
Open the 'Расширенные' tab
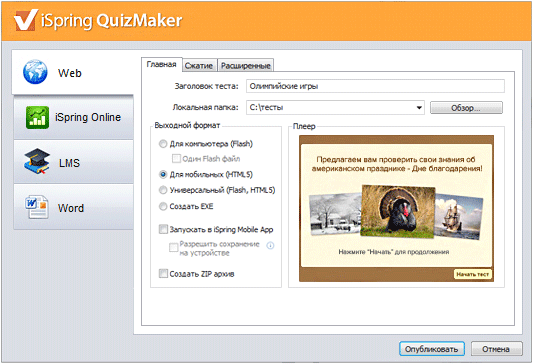point(246,65)
